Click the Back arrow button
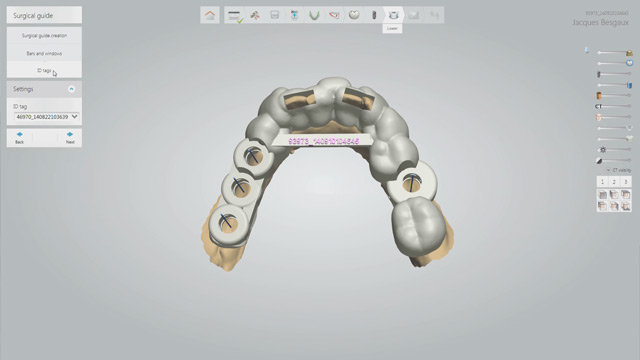Image resolution: width=640 pixels, height=360 pixels. click(19, 138)
